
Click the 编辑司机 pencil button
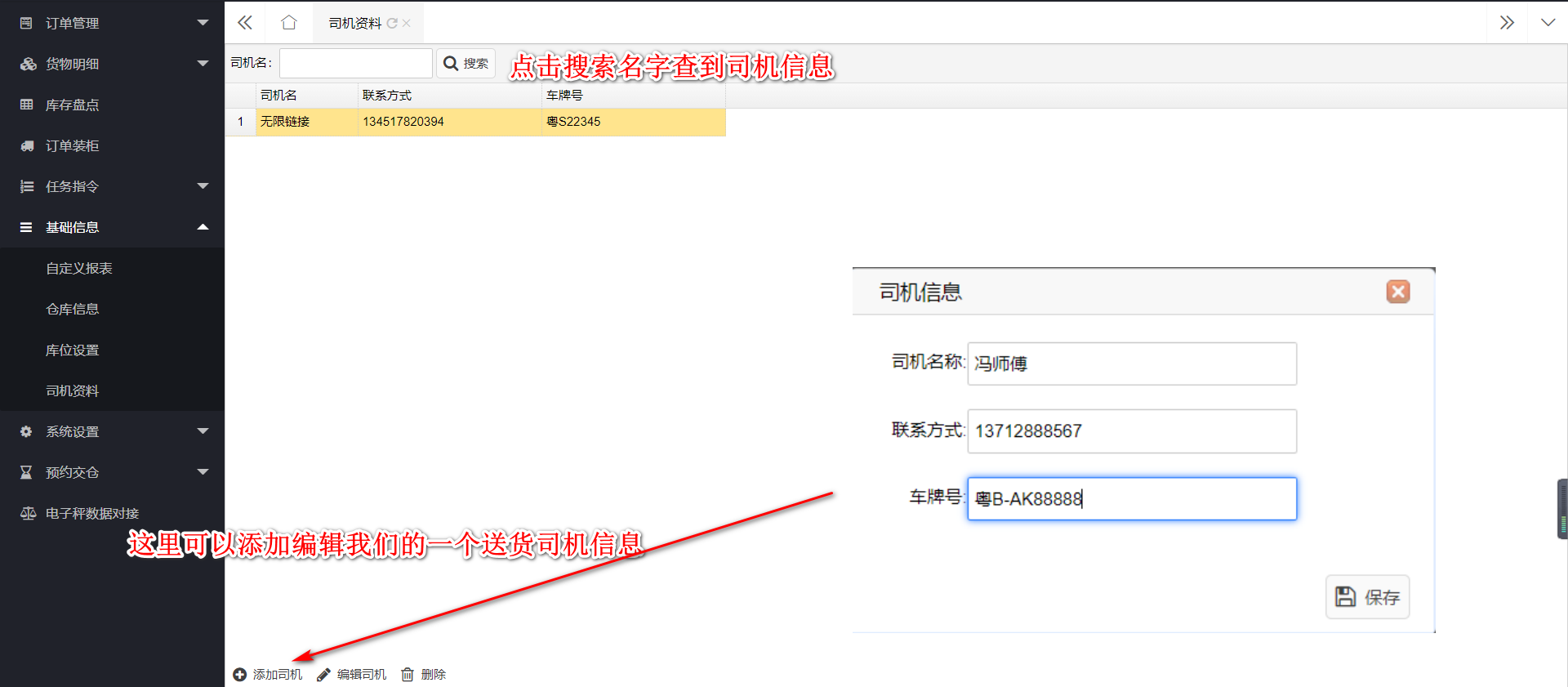352,675
